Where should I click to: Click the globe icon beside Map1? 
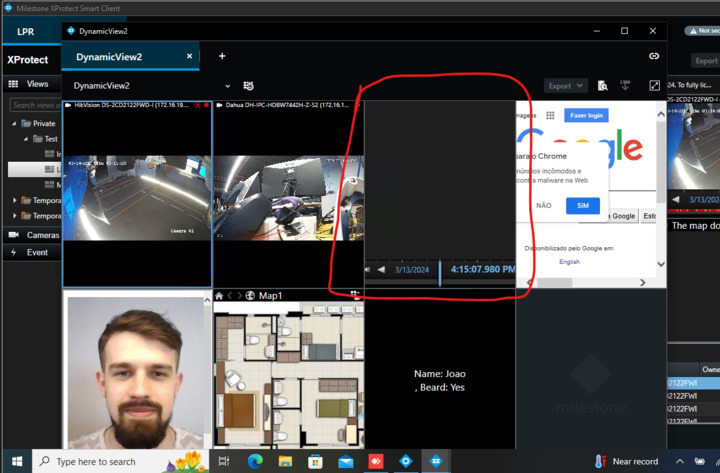point(250,296)
